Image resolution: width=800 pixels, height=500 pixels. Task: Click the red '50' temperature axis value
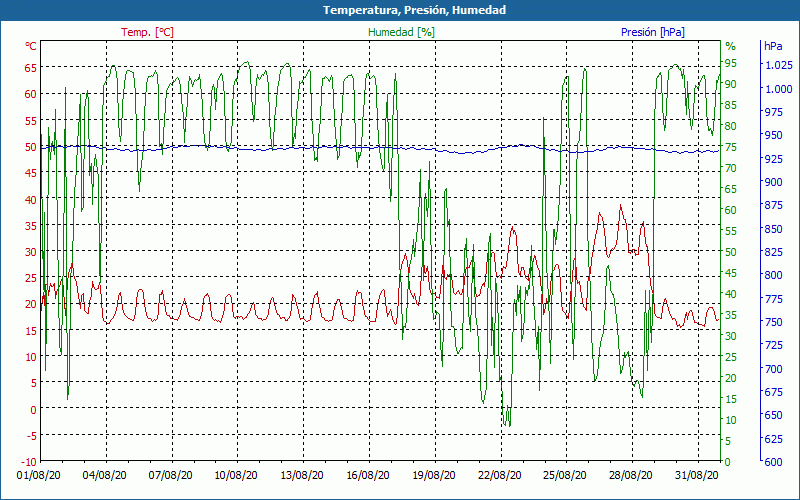point(31,147)
